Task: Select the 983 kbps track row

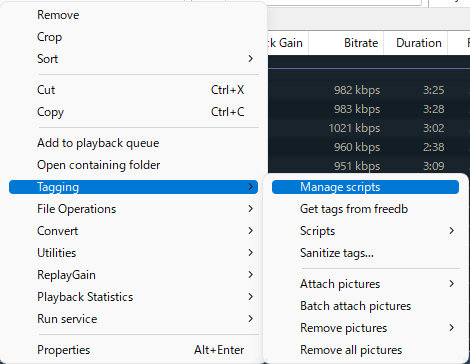Action: coord(369,109)
